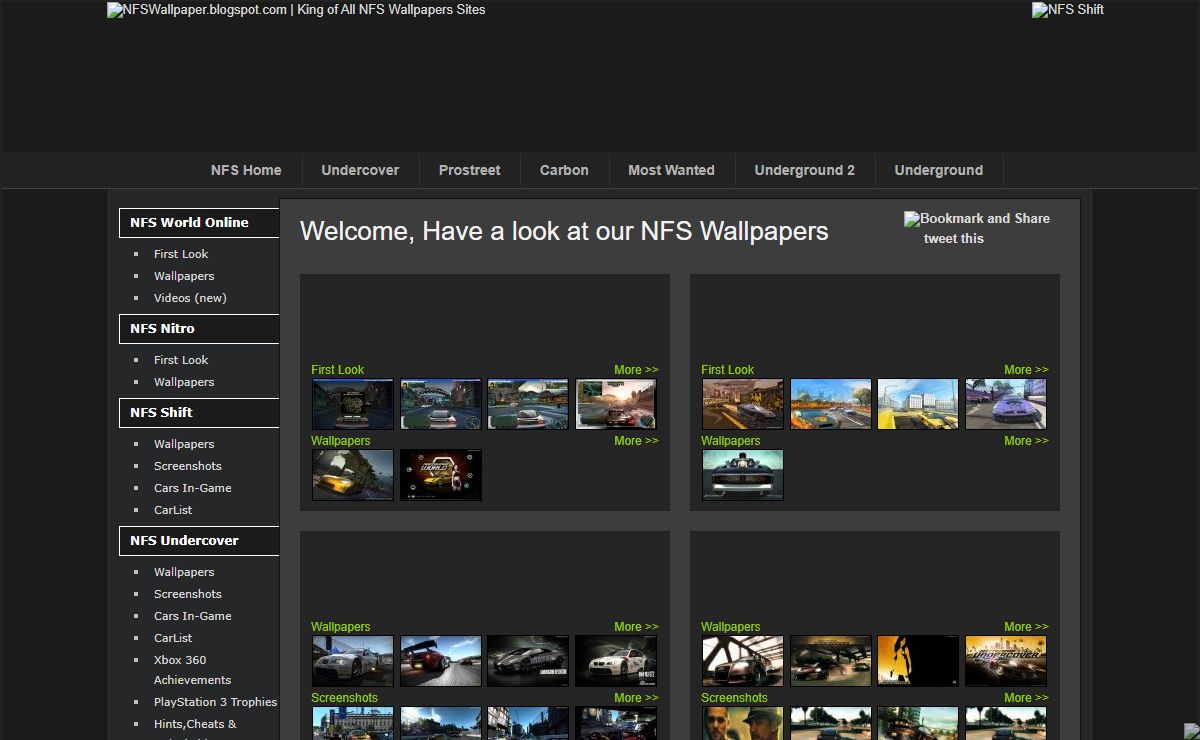The width and height of the screenshot is (1200, 740).
Task: Open Screenshots under NFS Shift sidebar
Action: coord(188,466)
